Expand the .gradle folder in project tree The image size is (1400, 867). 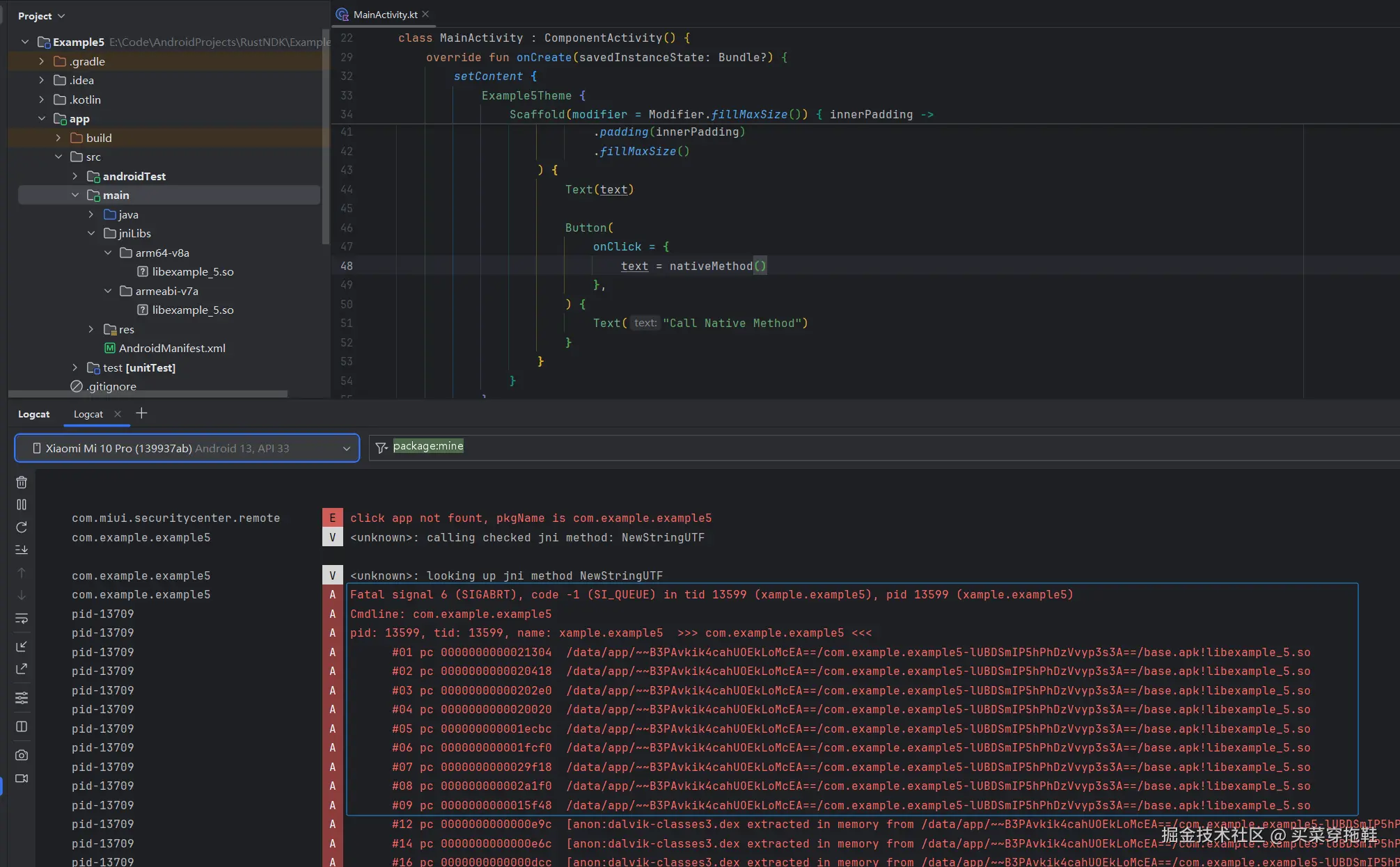(42, 61)
